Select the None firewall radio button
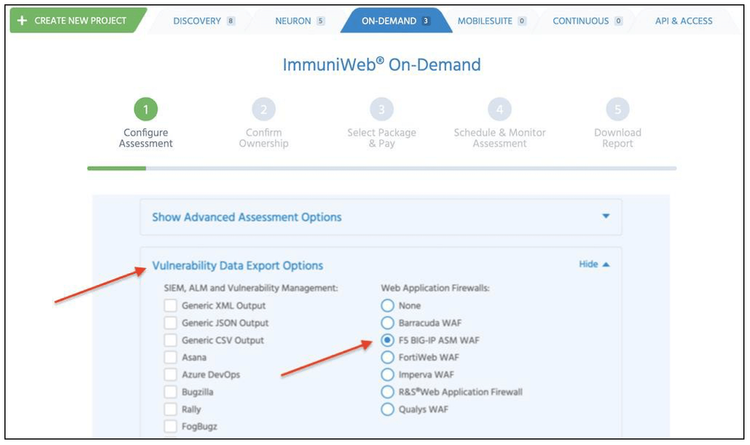 click(x=387, y=306)
